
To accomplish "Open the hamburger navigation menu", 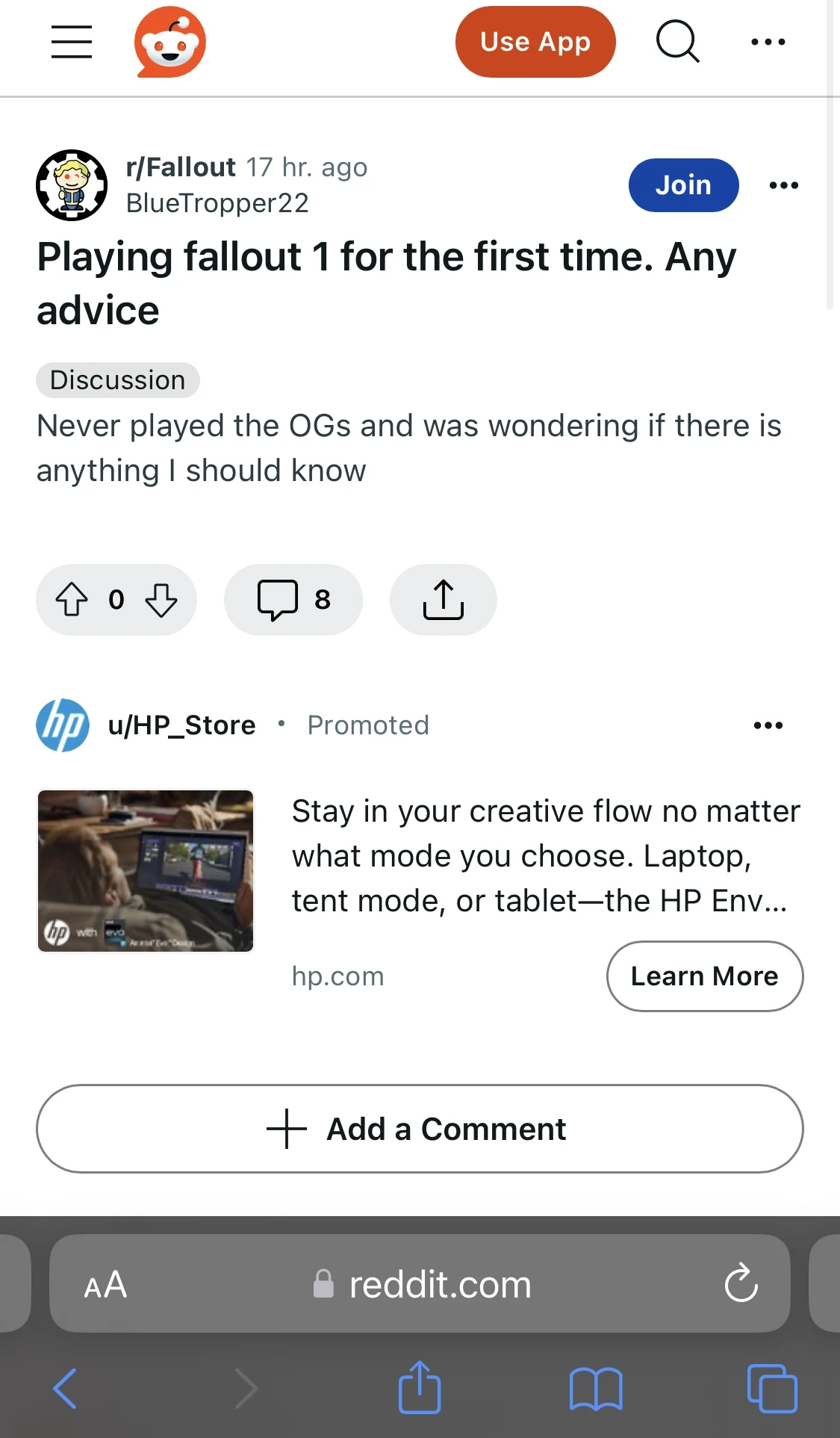I will click(x=72, y=42).
